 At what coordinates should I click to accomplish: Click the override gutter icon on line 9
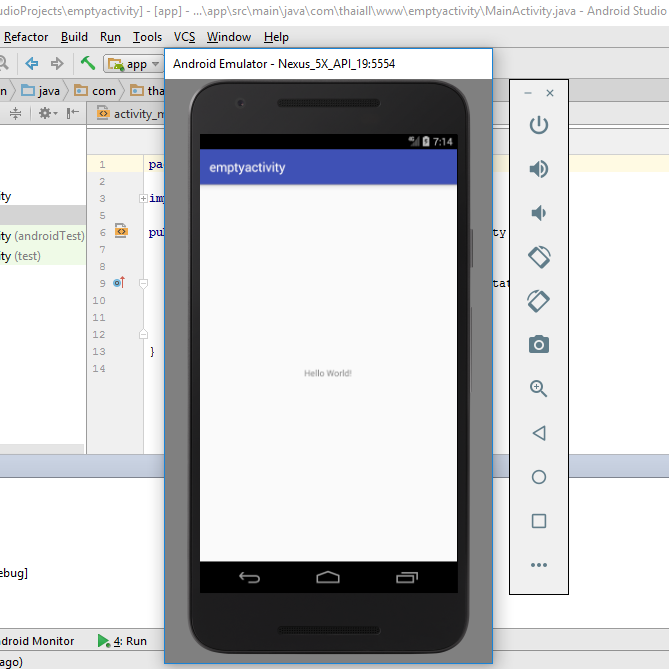point(119,282)
